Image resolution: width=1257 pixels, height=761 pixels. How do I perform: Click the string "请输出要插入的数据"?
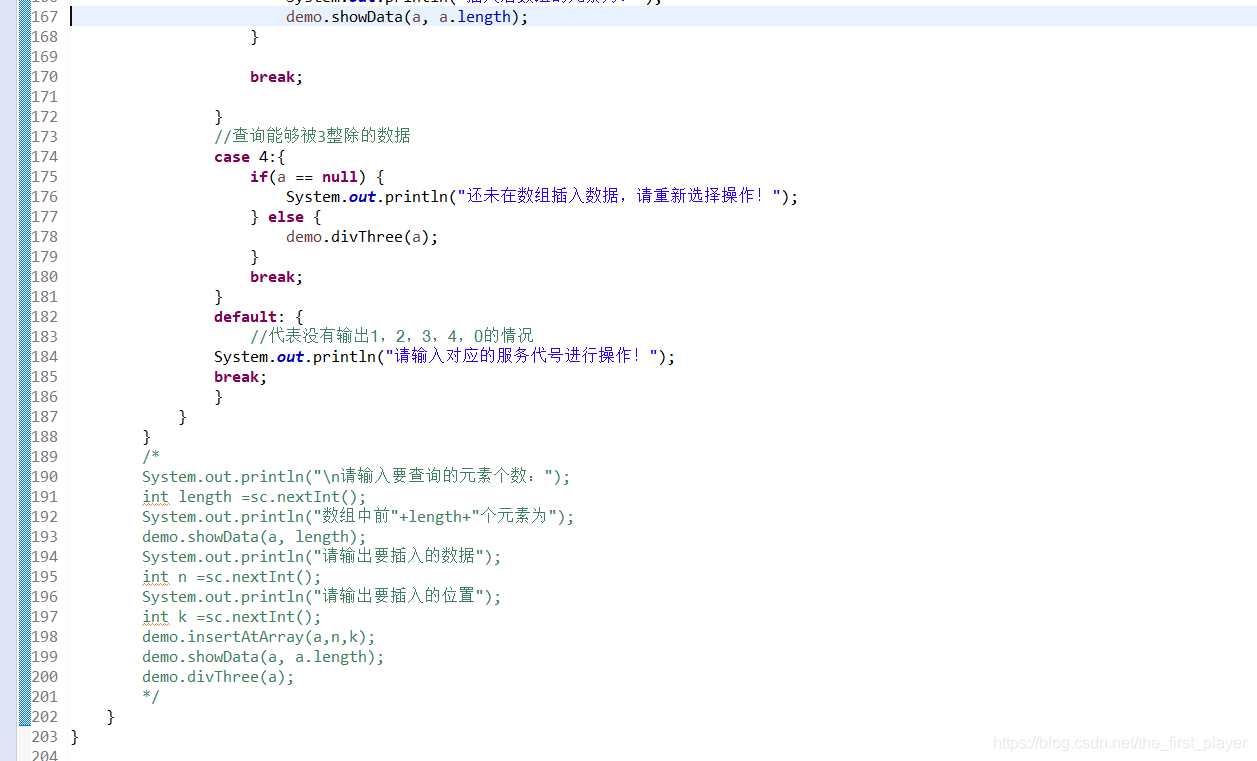coord(399,557)
